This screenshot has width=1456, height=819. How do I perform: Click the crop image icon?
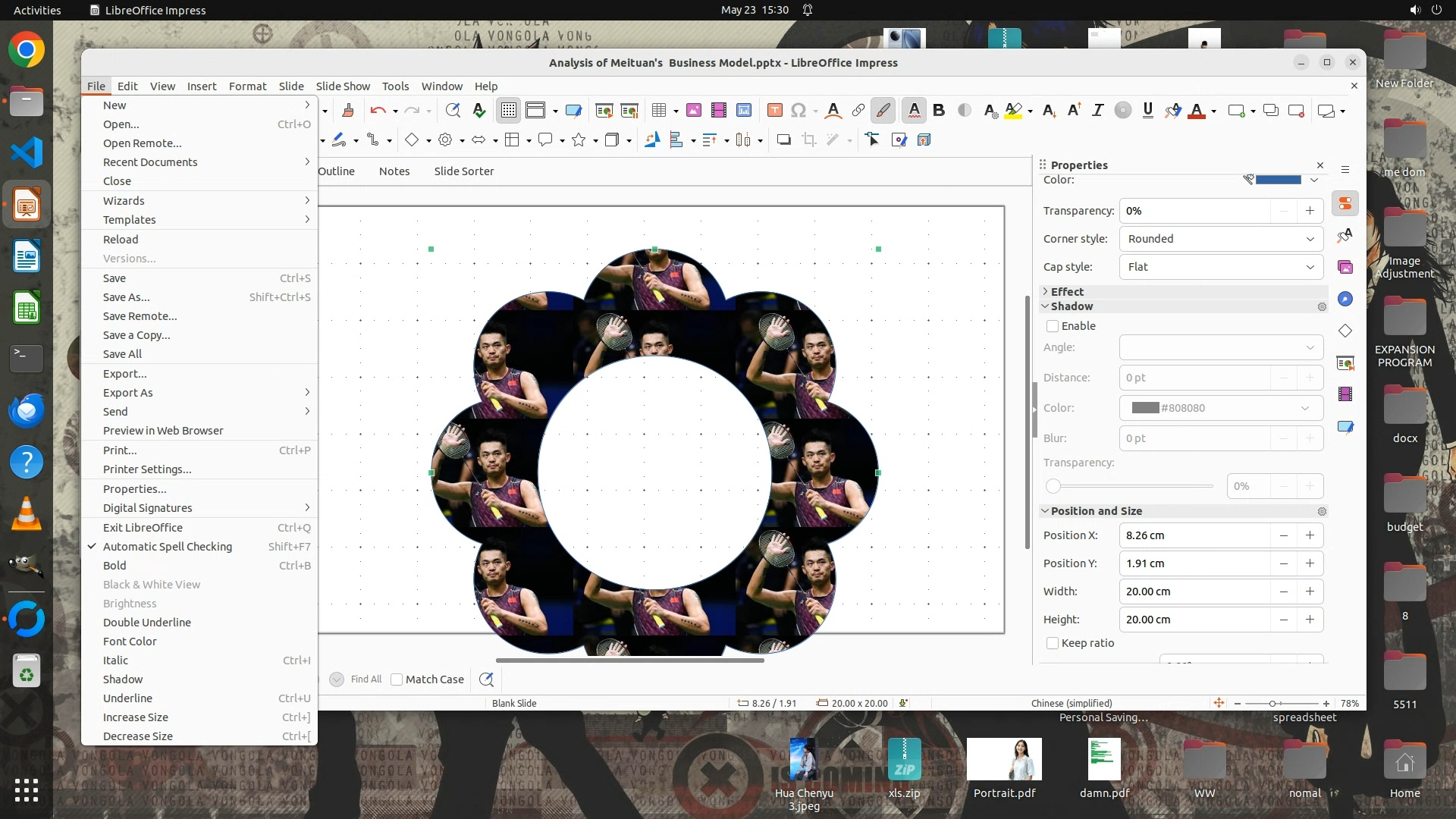tap(809, 140)
